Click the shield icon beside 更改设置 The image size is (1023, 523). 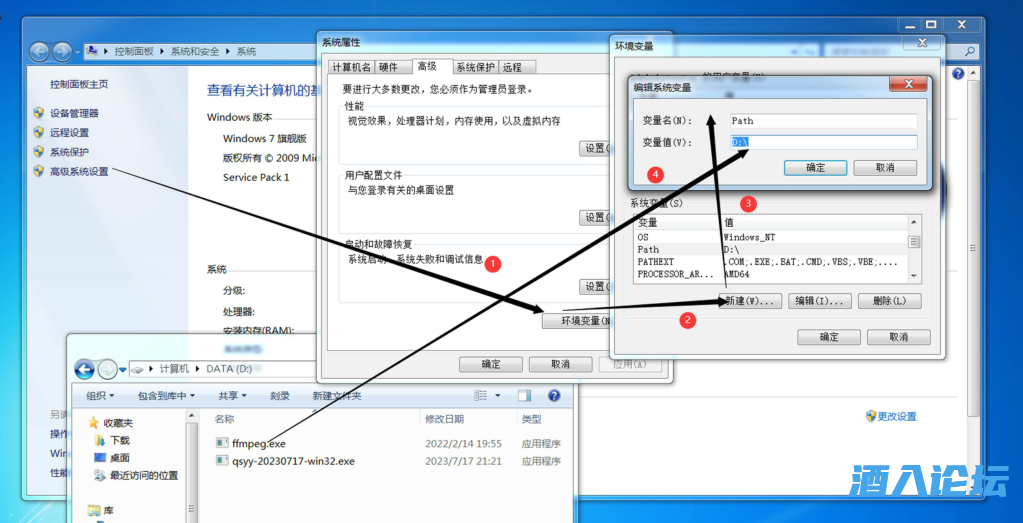(x=871, y=416)
